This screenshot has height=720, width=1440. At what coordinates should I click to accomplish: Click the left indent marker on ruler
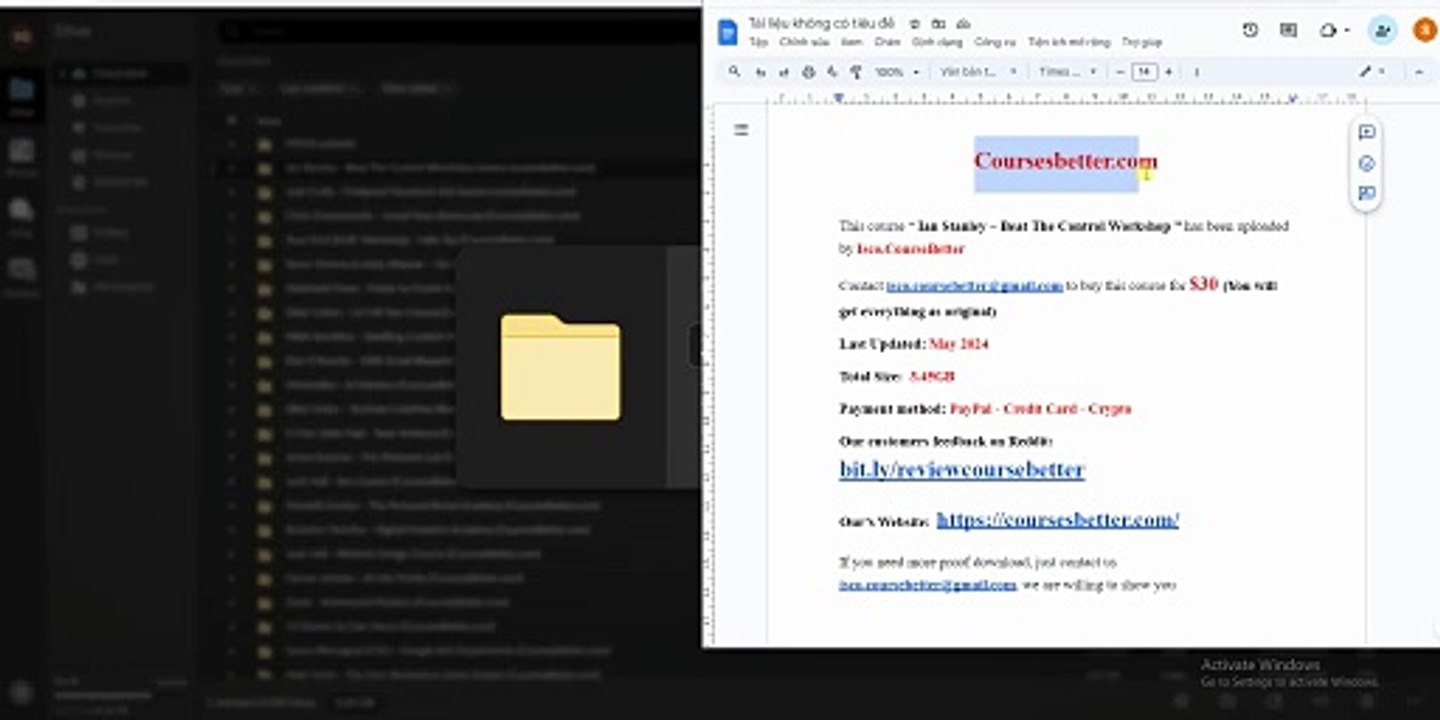[x=838, y=98]
